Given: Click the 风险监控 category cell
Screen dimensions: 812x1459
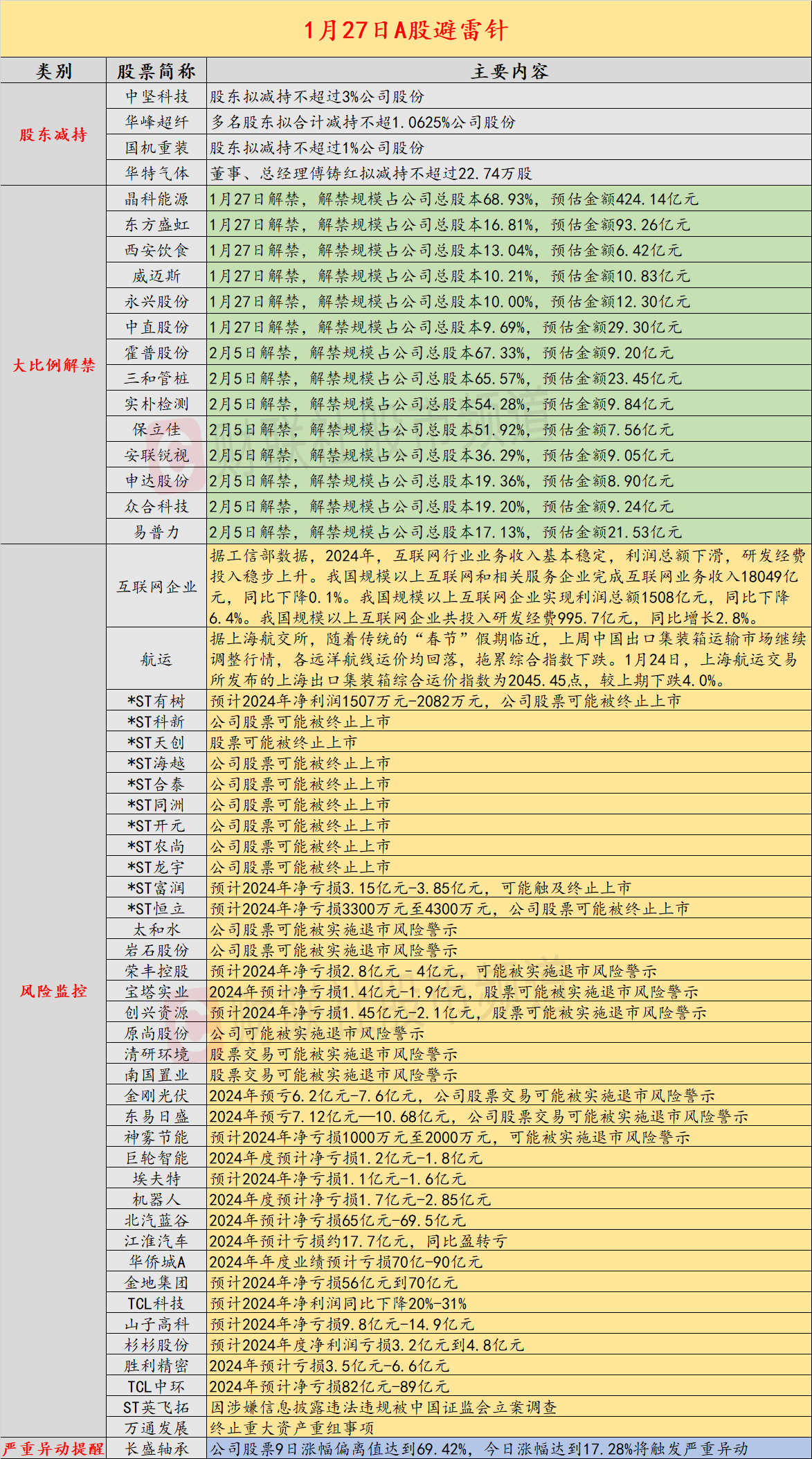Looking at the screenshot, I should (x=53, y=991).
